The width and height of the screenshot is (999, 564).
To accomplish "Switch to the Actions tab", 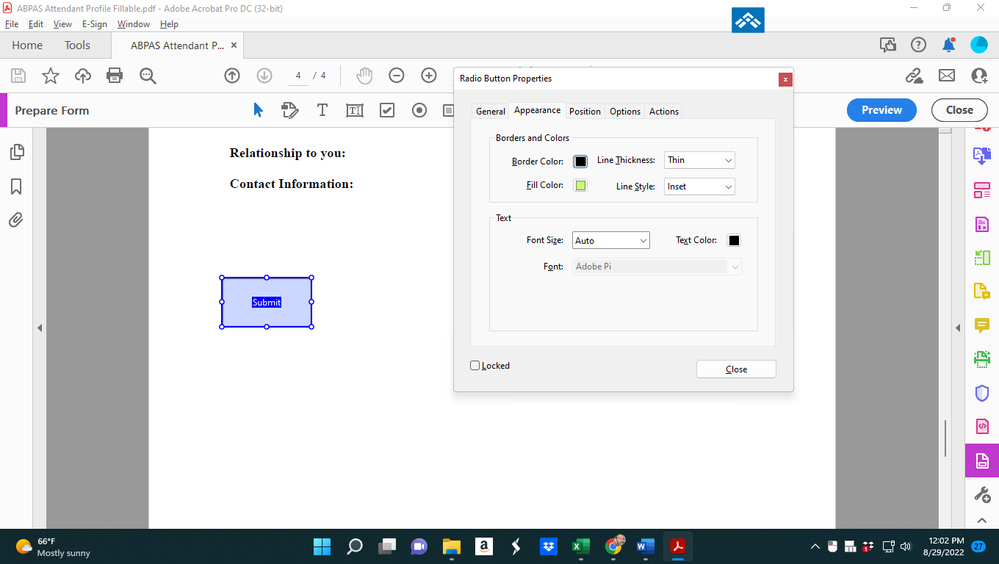I will coord(664,112).
